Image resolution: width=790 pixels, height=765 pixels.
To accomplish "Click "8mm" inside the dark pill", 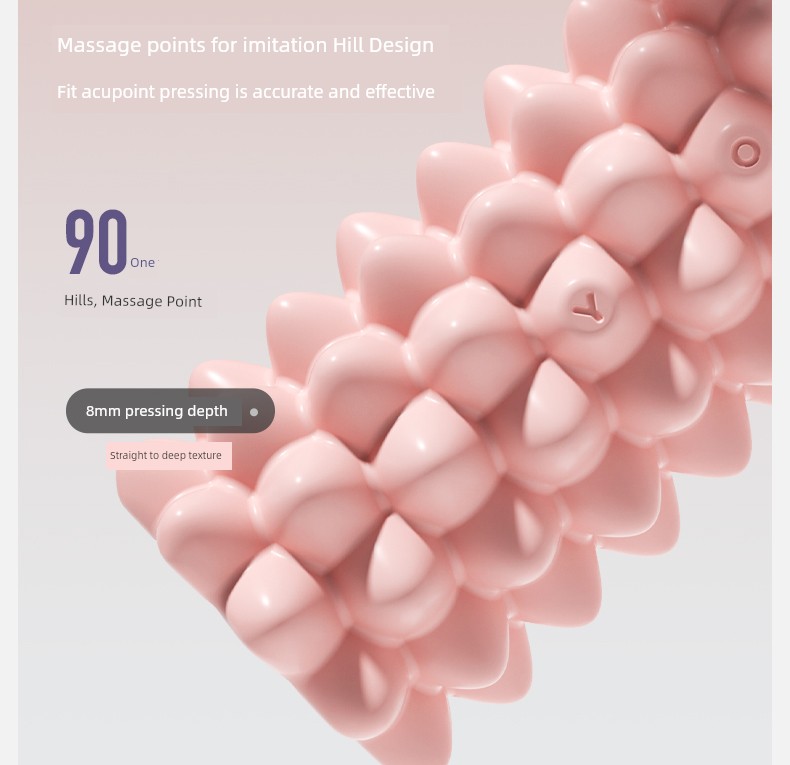I will [x=103, y=411].
